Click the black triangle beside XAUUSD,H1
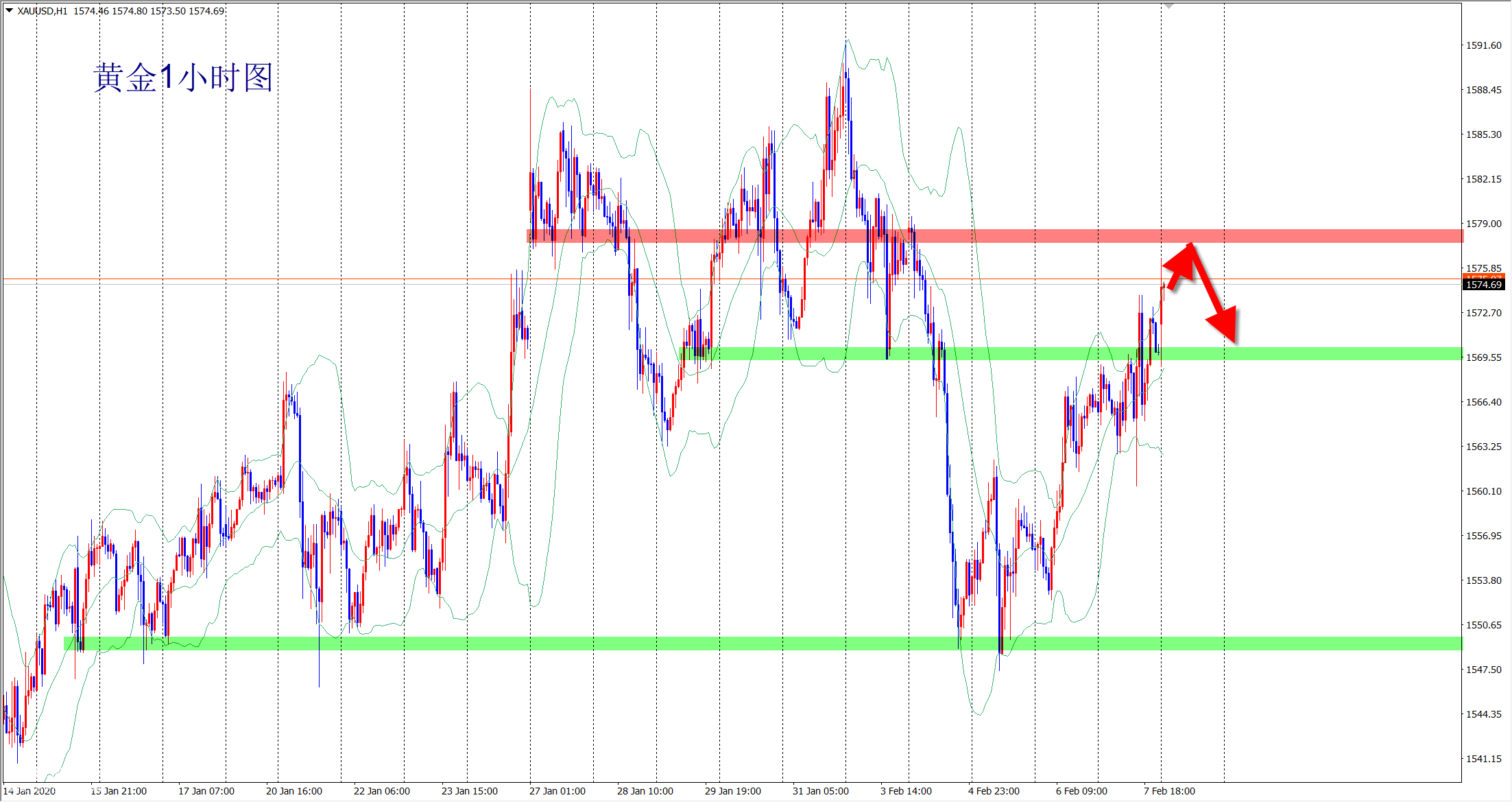The height and width of the screenshot is (802, 1512). coord(9,10)
